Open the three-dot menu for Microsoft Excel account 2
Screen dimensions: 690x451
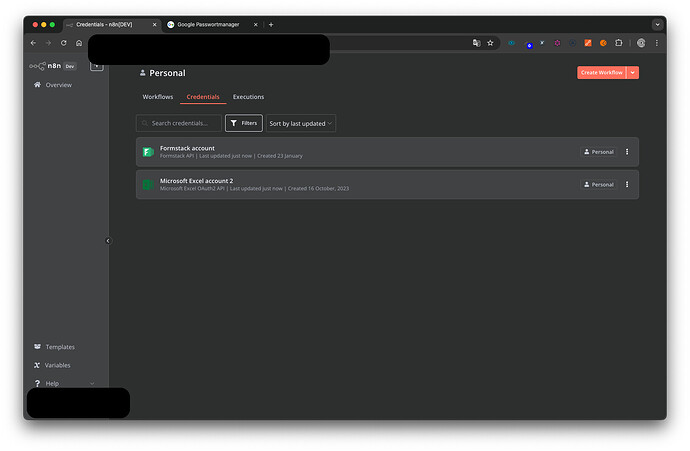pyautogui.click(x=627, y=184)
